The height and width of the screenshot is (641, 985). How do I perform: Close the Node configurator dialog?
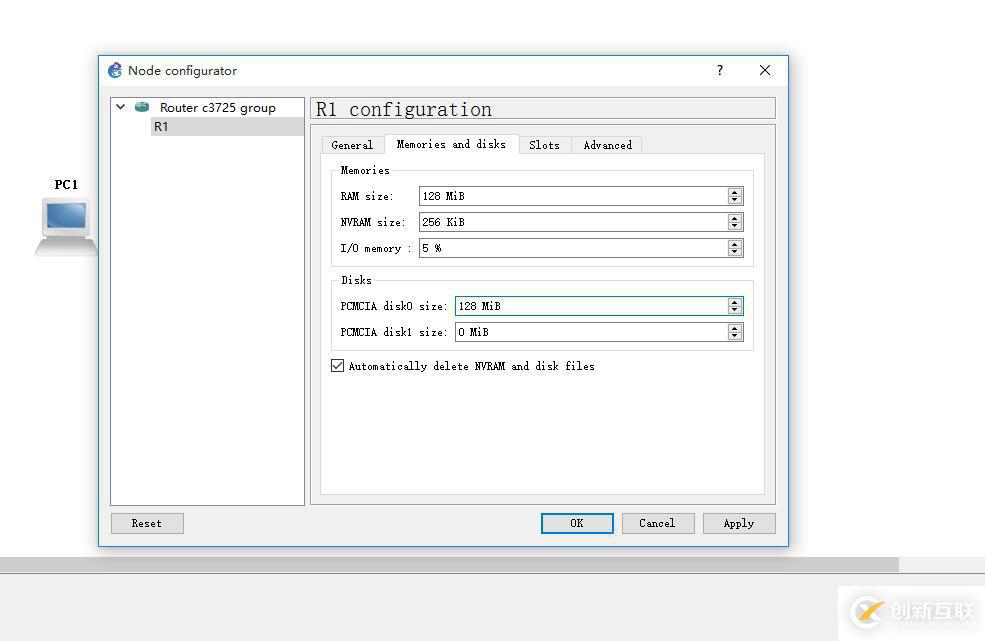765,70
